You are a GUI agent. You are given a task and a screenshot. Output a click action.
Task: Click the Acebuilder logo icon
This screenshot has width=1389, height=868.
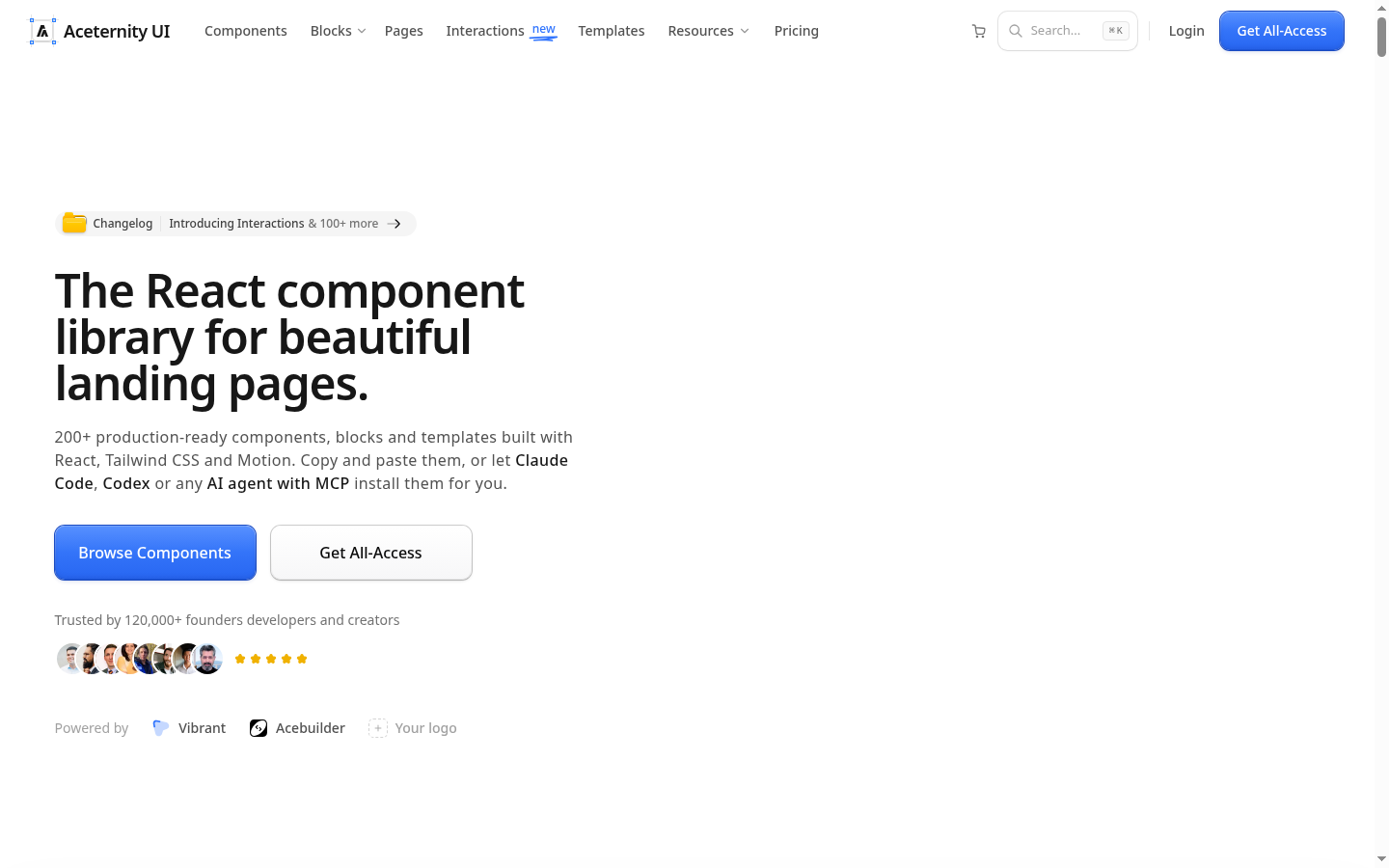pos(259,728)
